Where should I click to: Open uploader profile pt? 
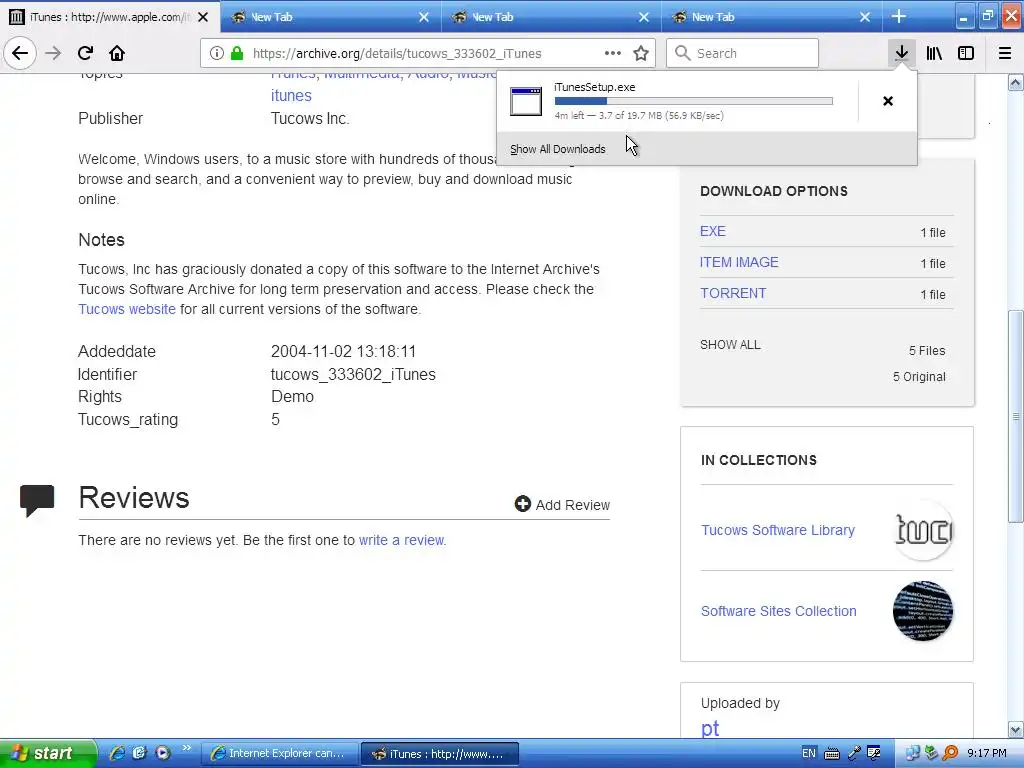click(x=710, y=728)
